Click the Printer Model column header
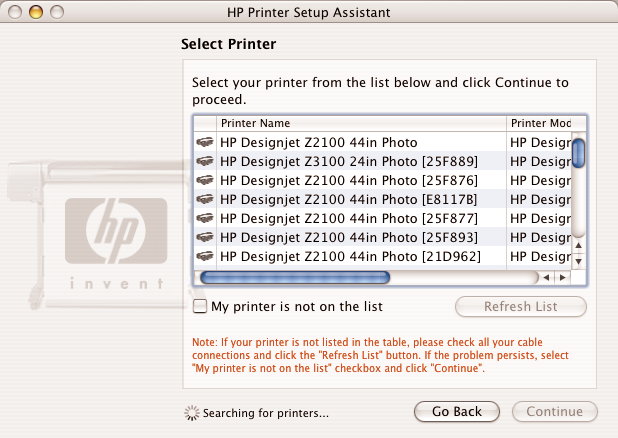This screenshot has height=438, width=618. (x=539, y=123)
